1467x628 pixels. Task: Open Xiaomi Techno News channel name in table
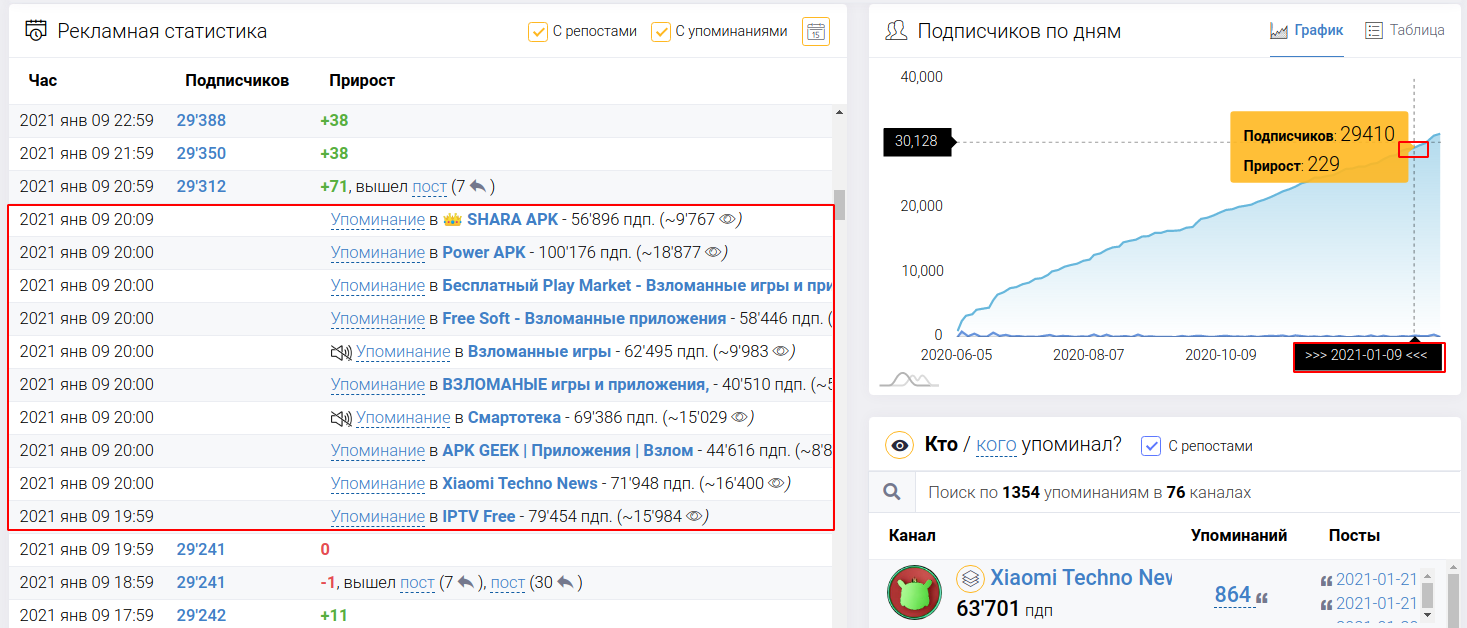[x=1081, y=578]
